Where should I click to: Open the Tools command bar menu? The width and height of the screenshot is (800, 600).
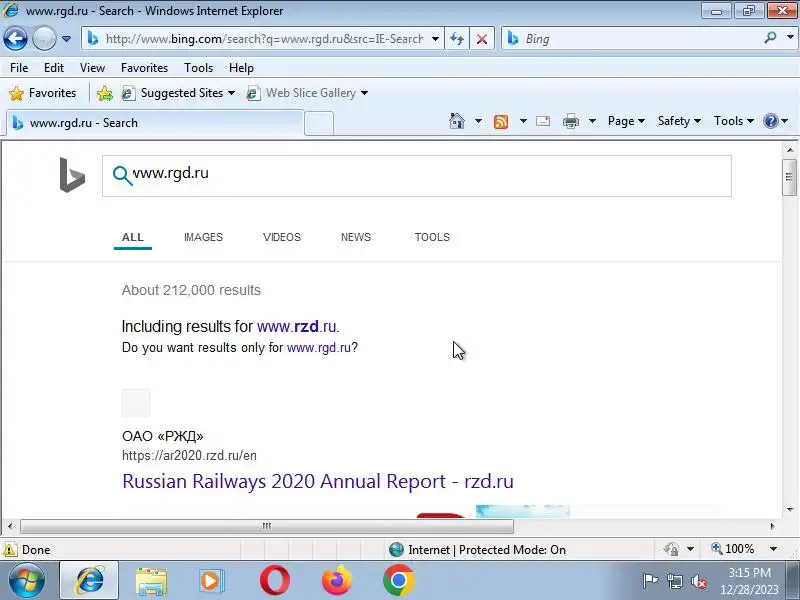point(734,121)
